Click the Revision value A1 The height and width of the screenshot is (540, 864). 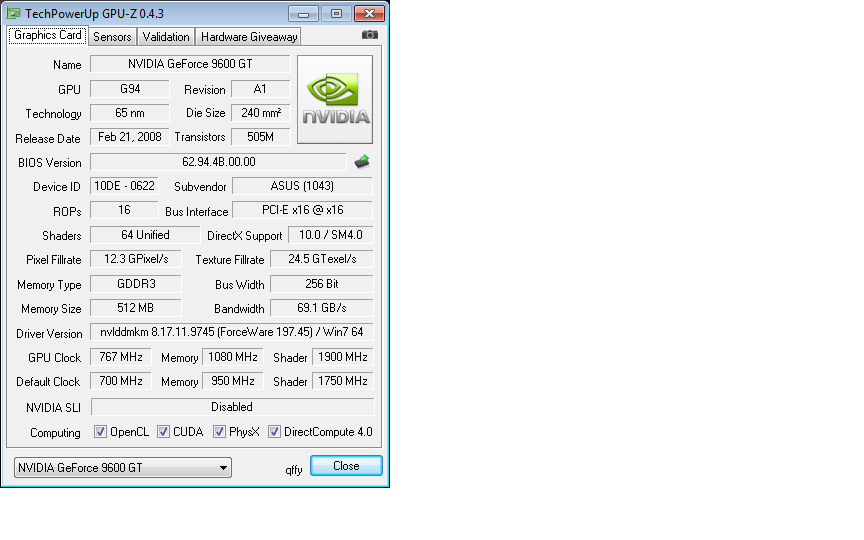pyautogui.click(x=261, y=89)
